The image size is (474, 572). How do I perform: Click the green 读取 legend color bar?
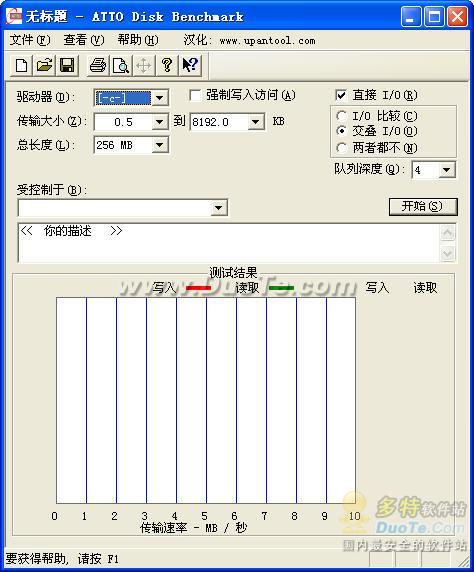pyautogui.click(x=281, y=288)
